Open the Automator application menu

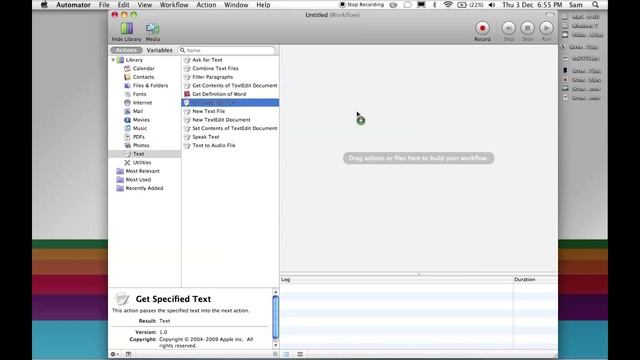(x=73, y=5)
